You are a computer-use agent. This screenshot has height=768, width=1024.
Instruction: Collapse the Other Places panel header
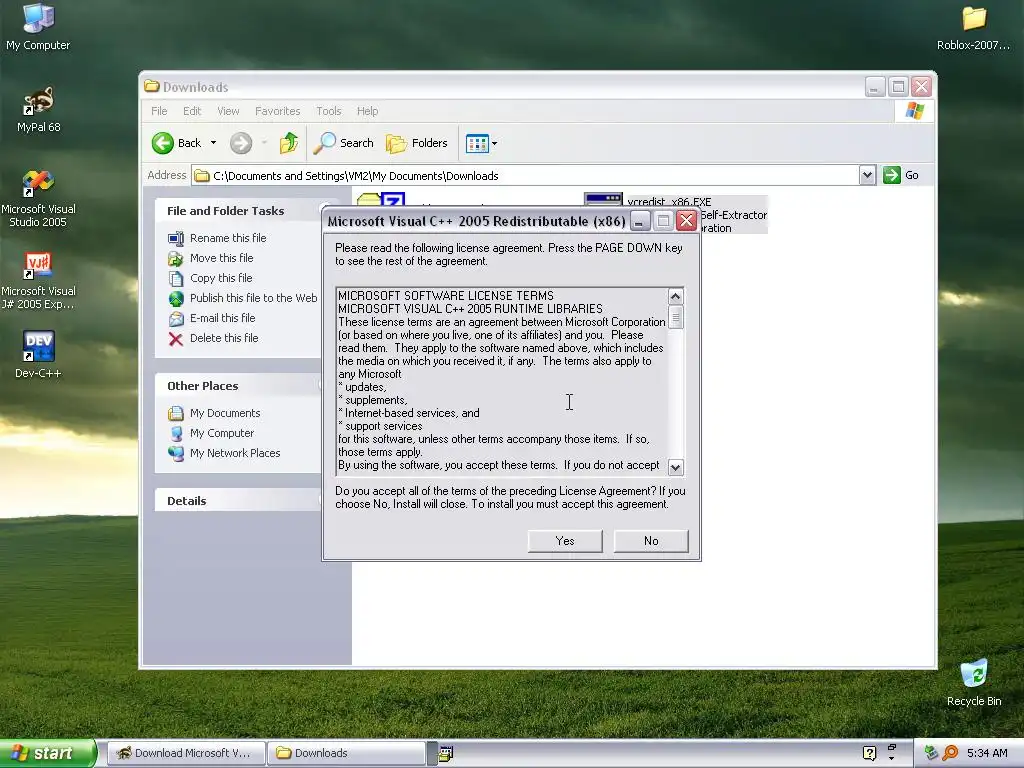click(x=238, y=386)
